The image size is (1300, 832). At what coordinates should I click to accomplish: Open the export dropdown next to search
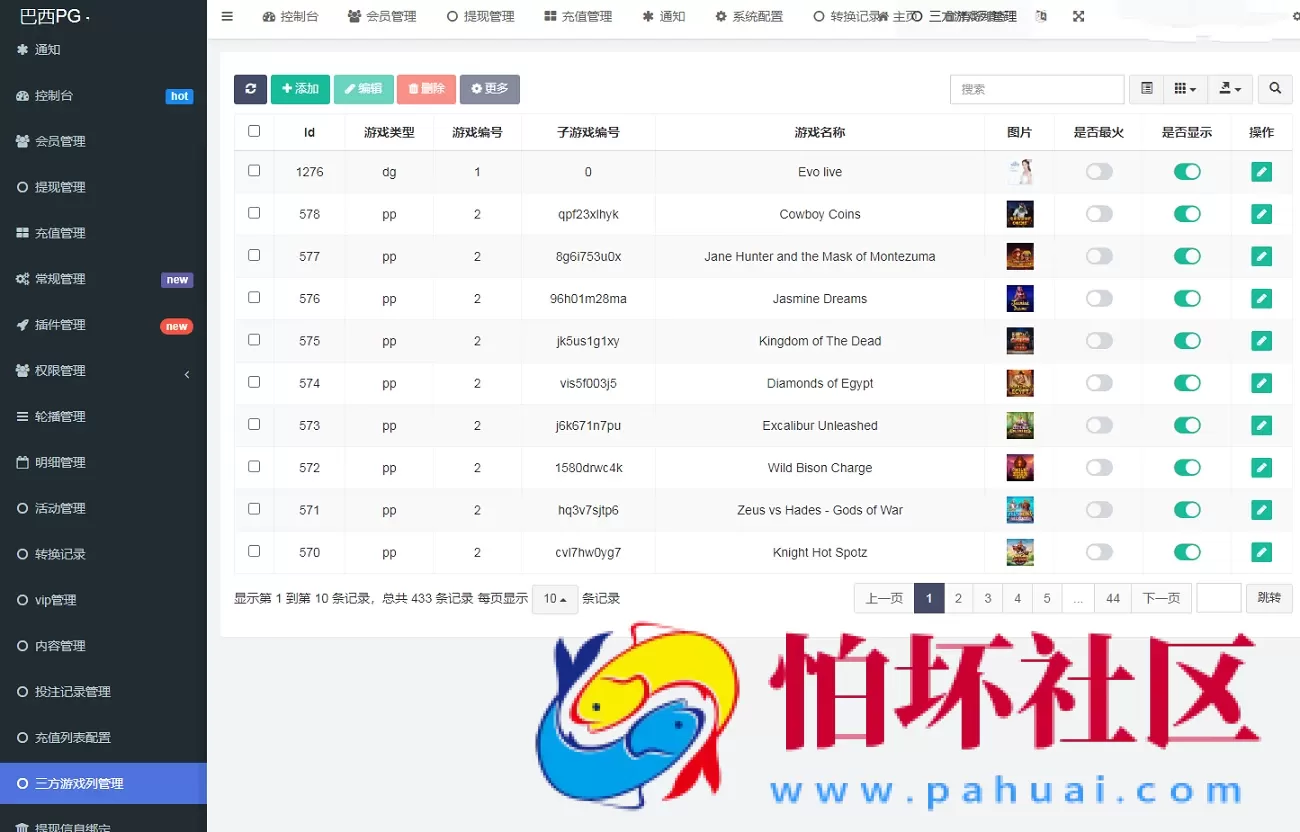(x=1230, y=89)
